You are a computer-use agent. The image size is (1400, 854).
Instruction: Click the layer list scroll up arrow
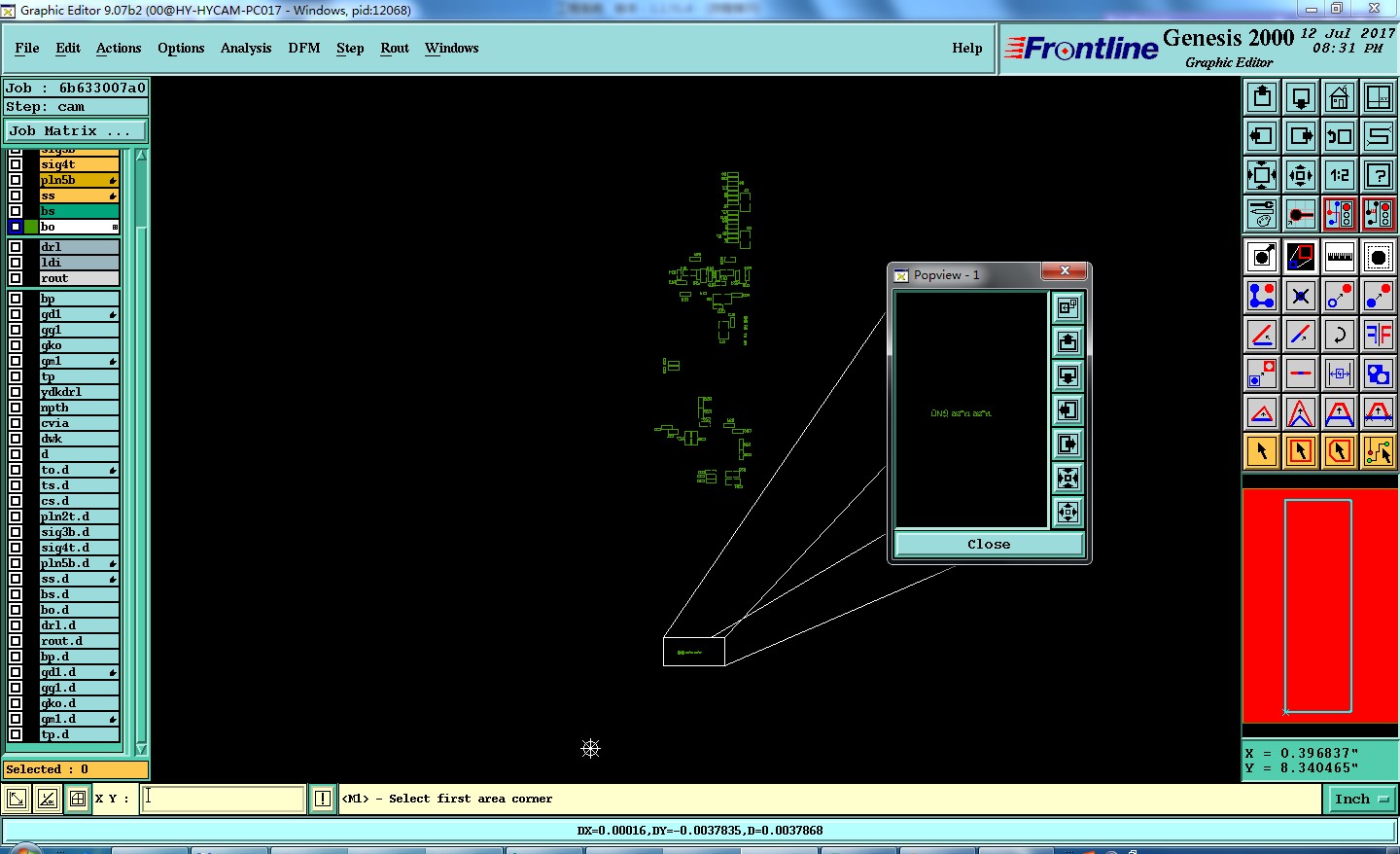[141, 156]
